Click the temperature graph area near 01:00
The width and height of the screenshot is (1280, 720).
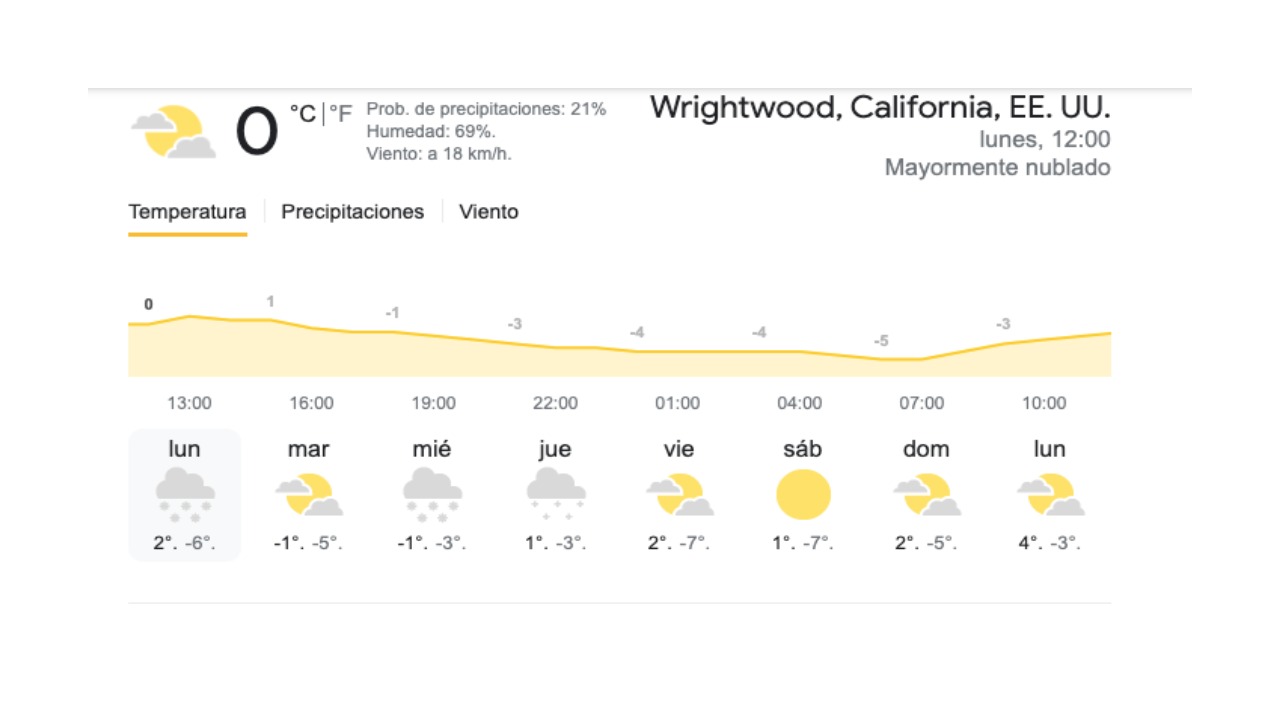tap(677, 363)
